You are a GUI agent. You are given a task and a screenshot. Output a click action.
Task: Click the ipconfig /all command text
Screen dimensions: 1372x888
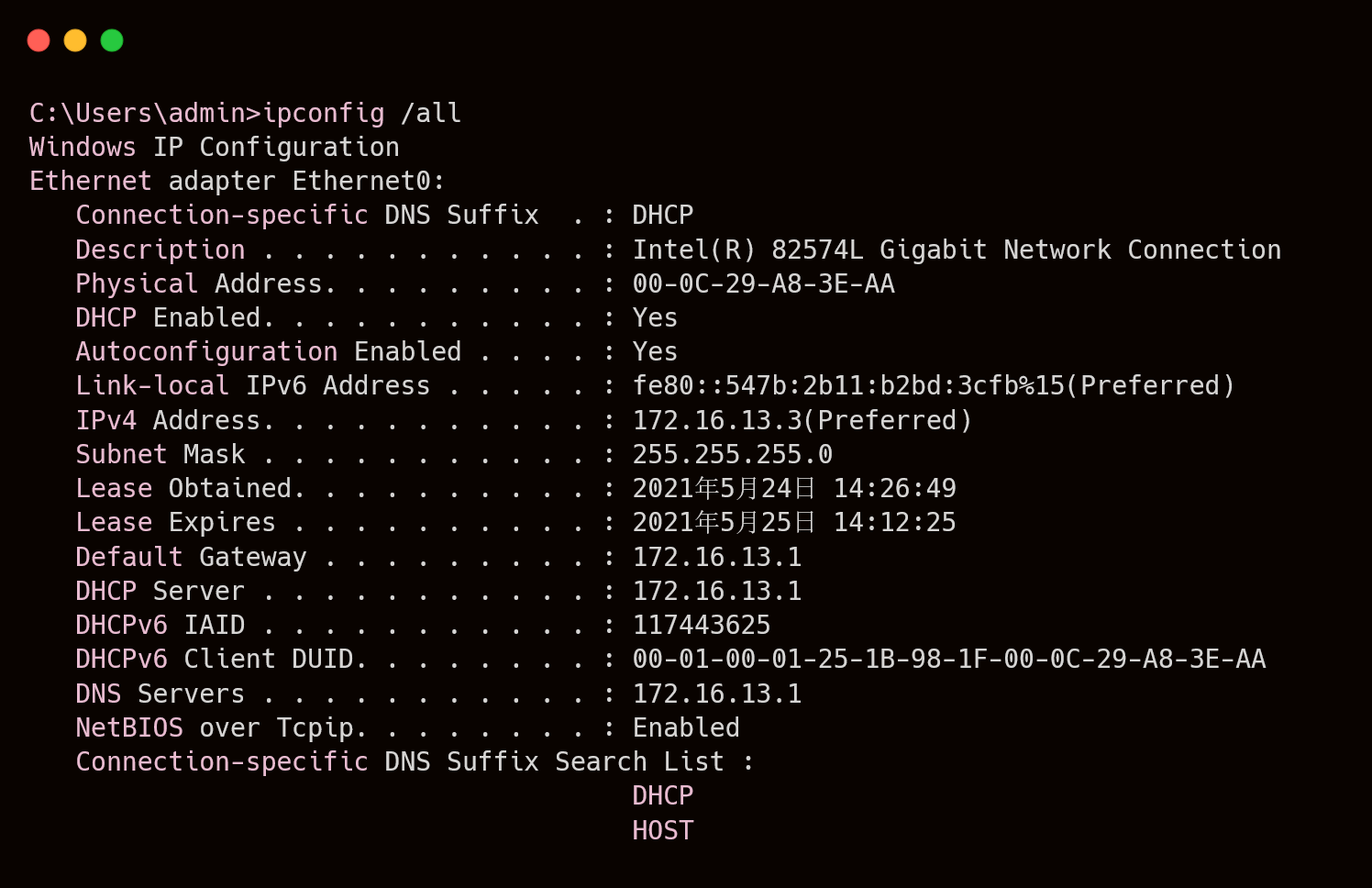pos(361,113)
